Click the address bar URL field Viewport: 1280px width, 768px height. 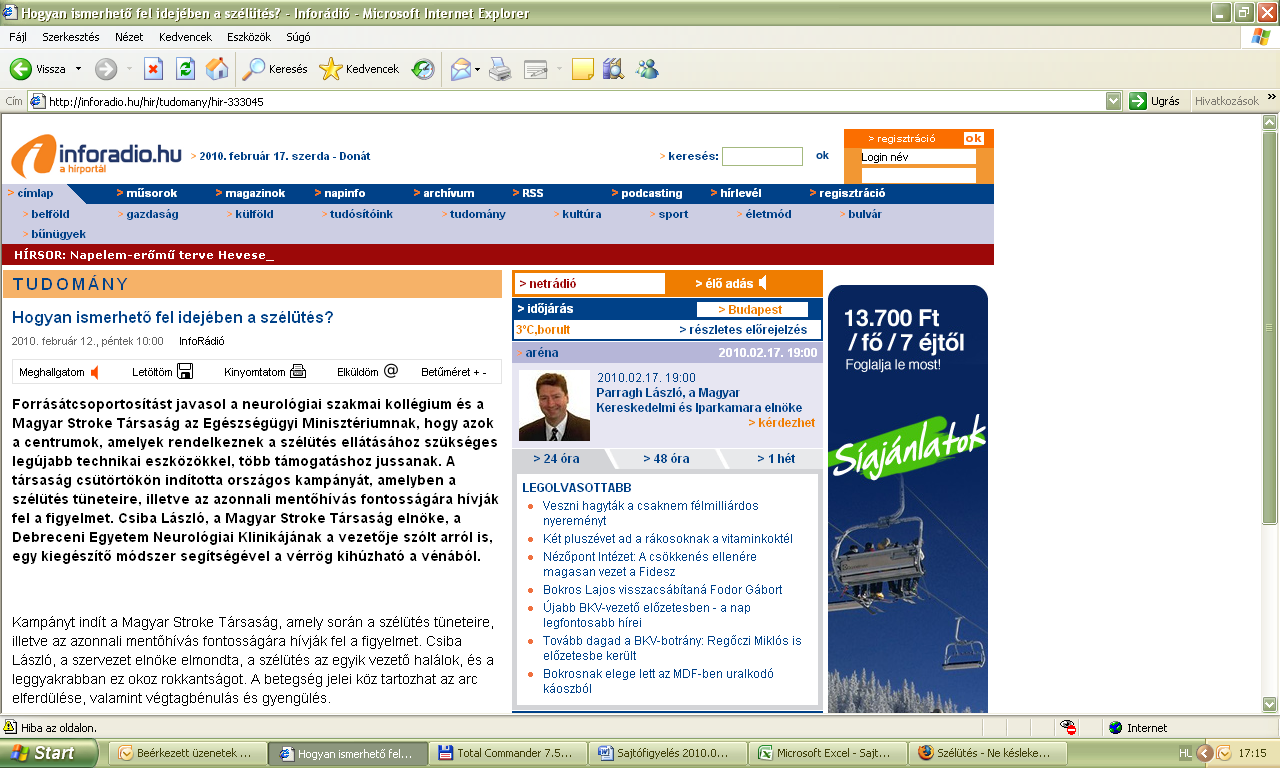click(566, 101)
